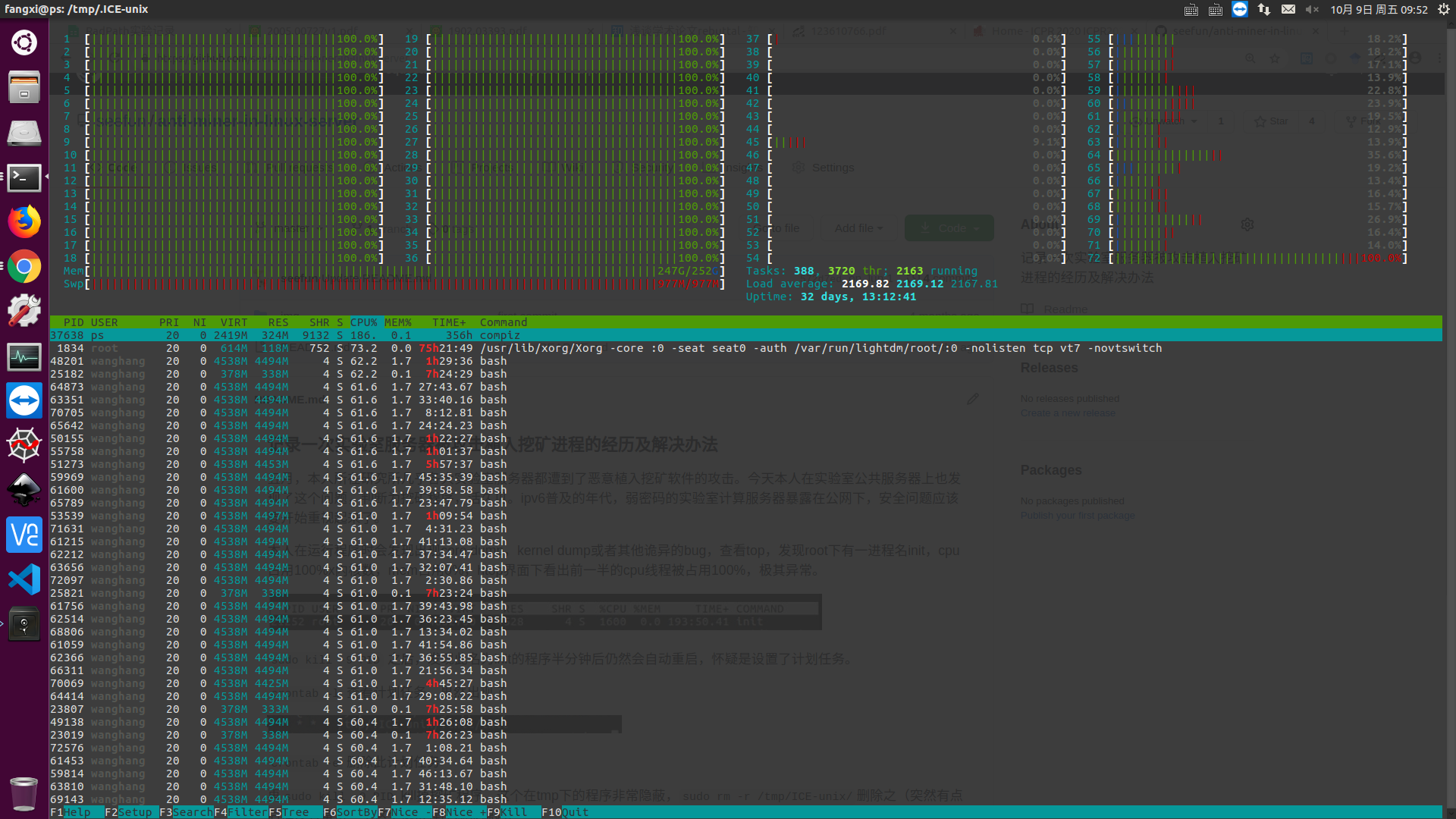The height and width of the screenshot is (819, 1456).
Task: Click the Terminal icon in the launcher
Action: pyautogui.click(x=24, y=177)
